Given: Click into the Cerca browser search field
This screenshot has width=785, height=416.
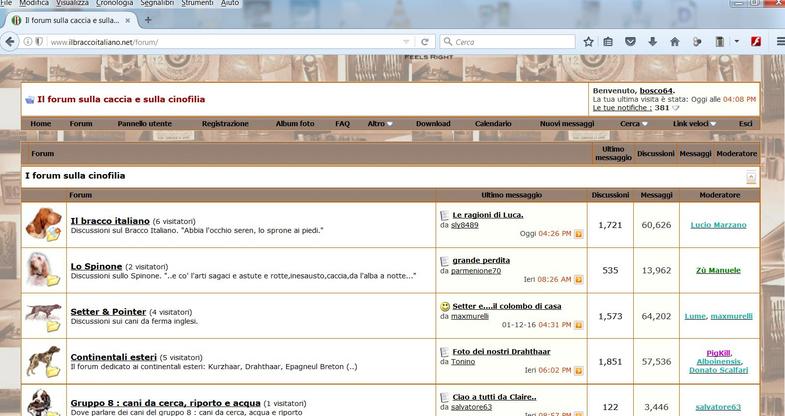Looking at the screenshot, I should tap(510, 42).
